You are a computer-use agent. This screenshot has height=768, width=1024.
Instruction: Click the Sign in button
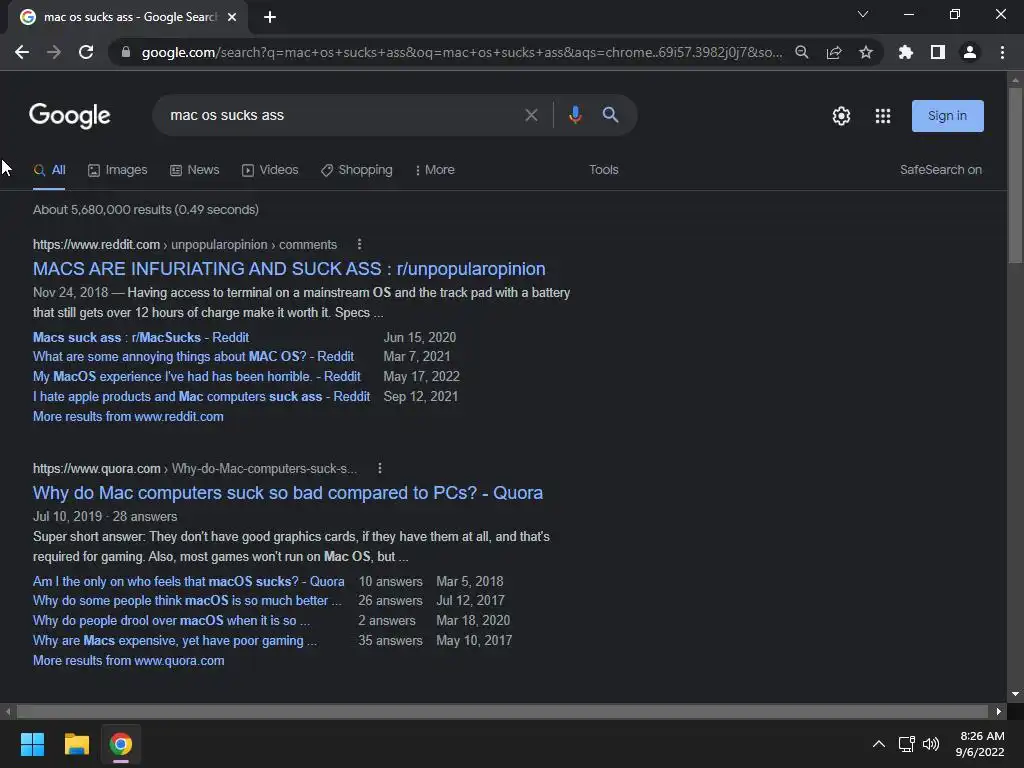[948, 116]
